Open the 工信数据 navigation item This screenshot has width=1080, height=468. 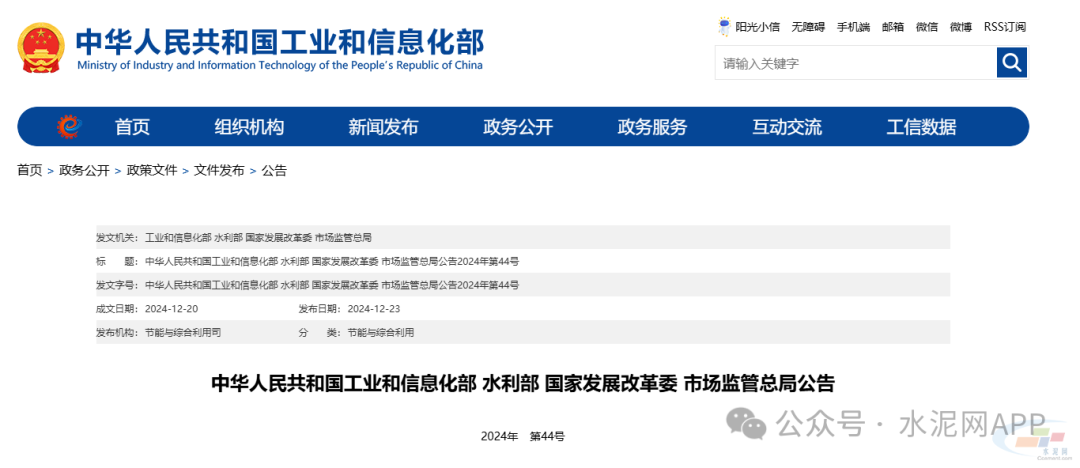tap(921, 127)
